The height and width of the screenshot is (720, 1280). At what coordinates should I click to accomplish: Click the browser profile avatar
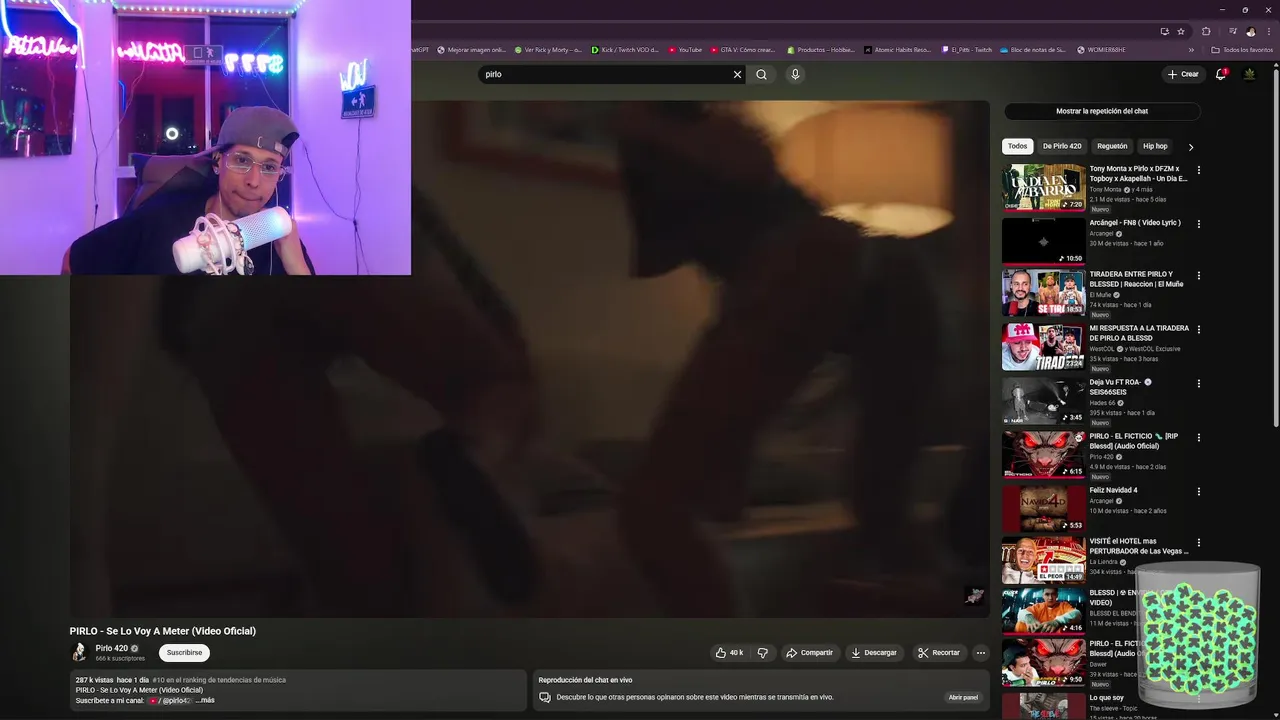1250,31
